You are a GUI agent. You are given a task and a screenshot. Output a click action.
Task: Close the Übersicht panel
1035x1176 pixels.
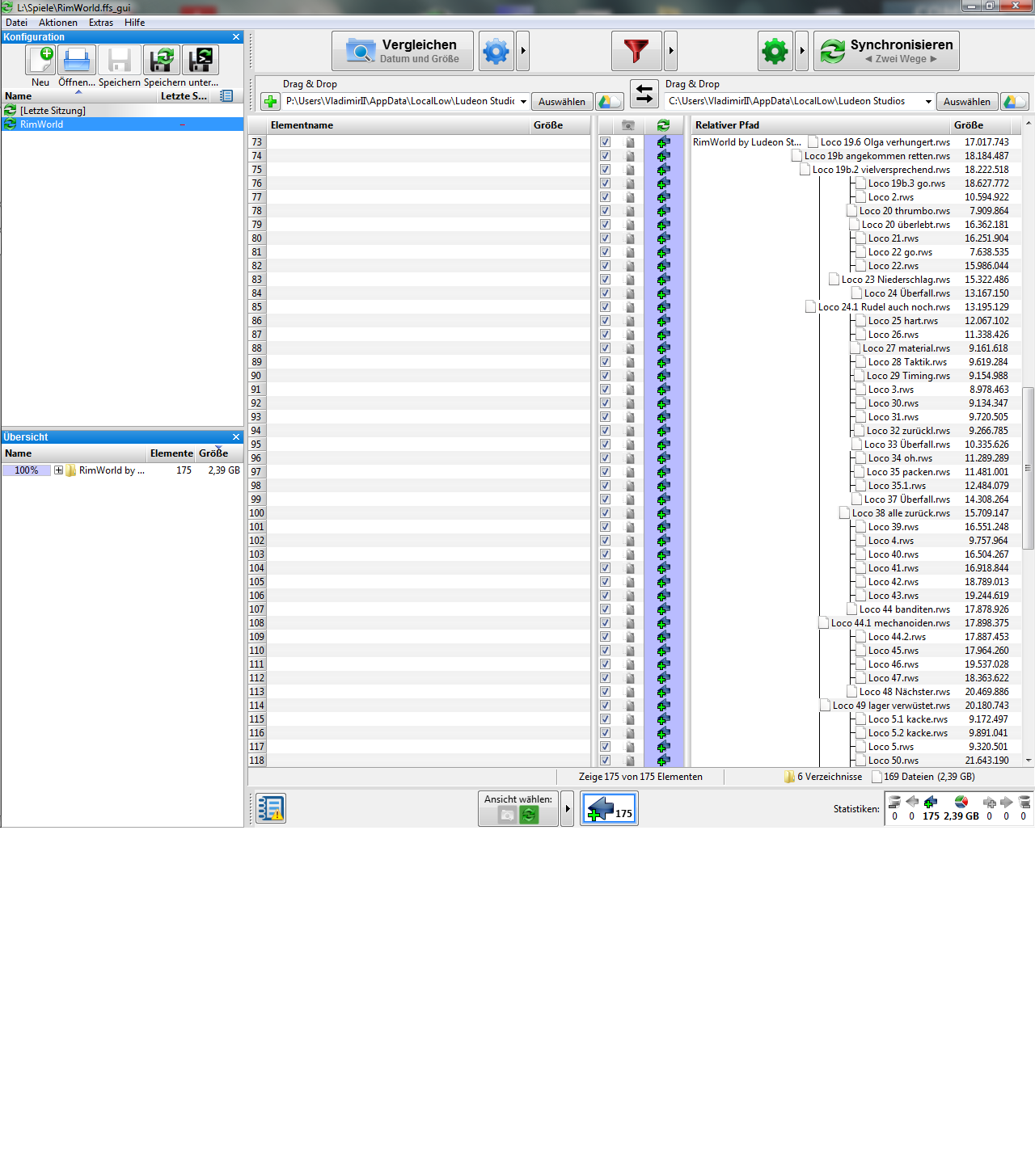click(x=236, y=437)
